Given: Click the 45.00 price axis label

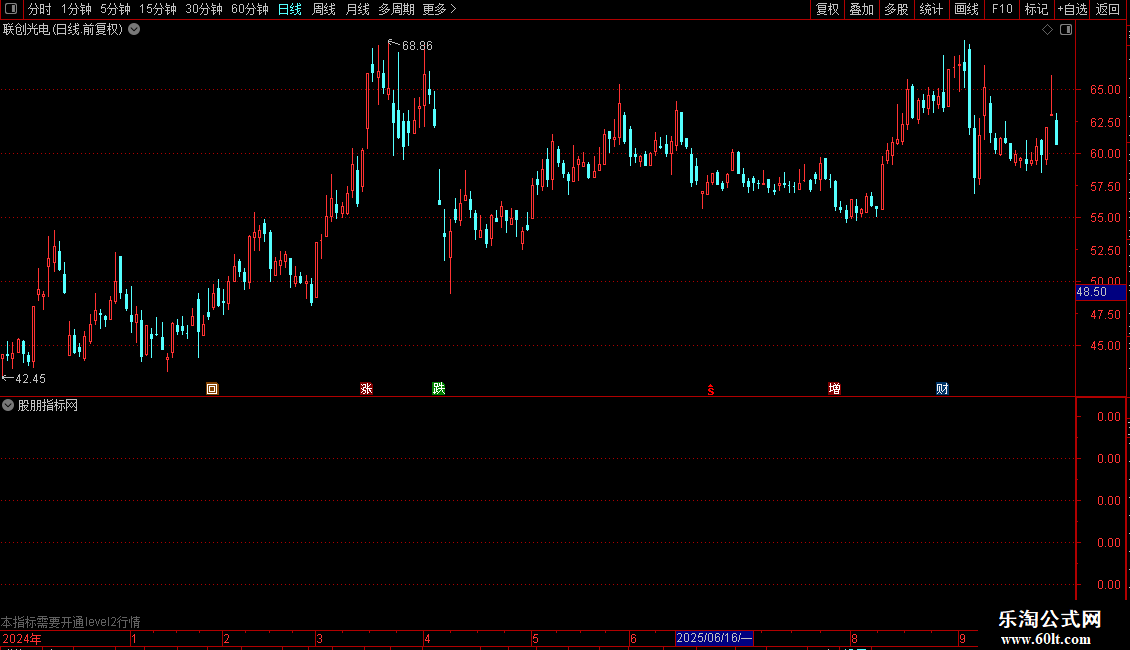Looking at the screenshot, I should click(1105, 346).
